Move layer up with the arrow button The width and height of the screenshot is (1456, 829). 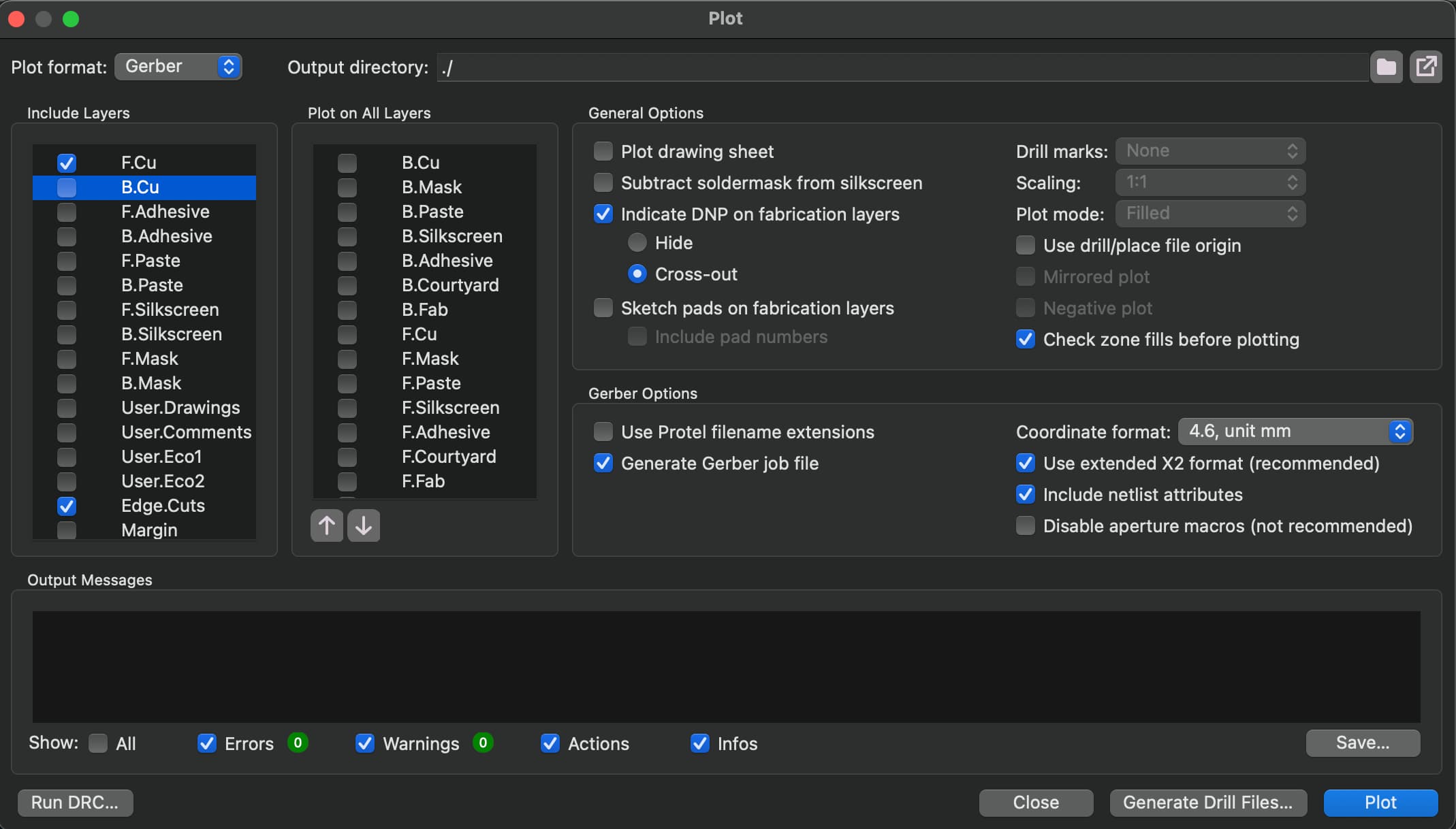pos(327,525)
